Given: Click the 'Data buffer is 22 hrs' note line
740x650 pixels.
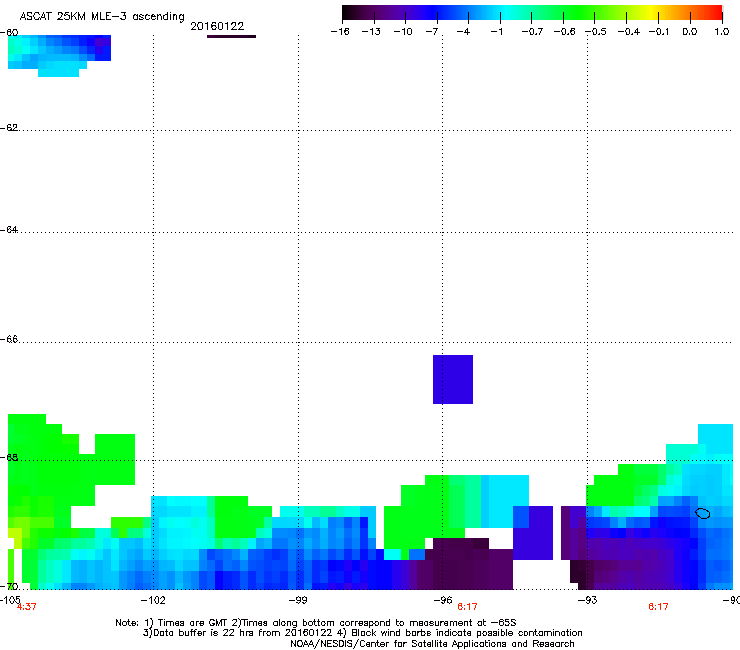Looking at the screenshot, I should coord(362,633).
